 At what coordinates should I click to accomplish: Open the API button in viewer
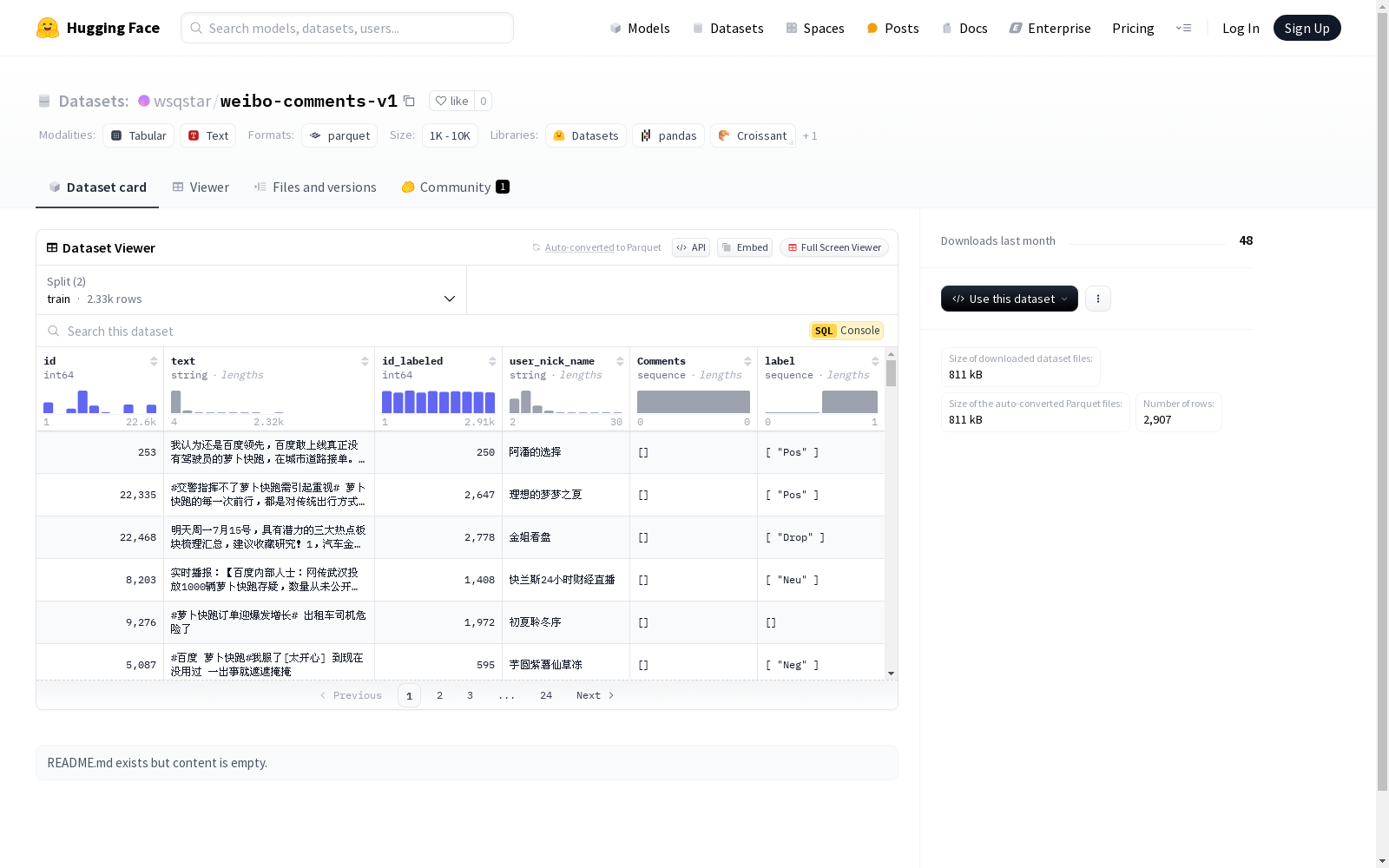pos(691,247)
